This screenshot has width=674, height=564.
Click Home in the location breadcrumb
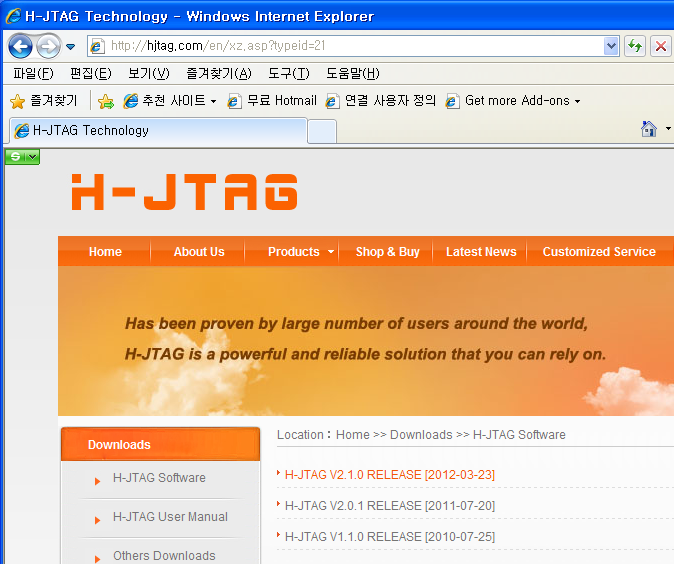tap(352, 435)
